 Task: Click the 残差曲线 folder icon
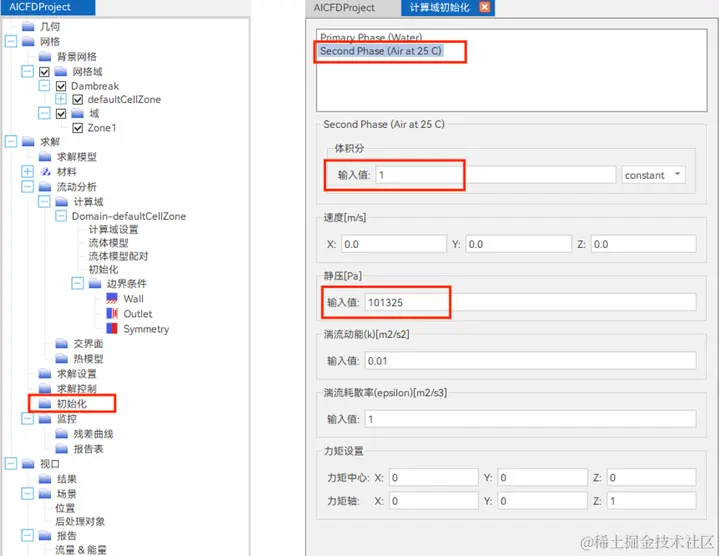point(61,434)
